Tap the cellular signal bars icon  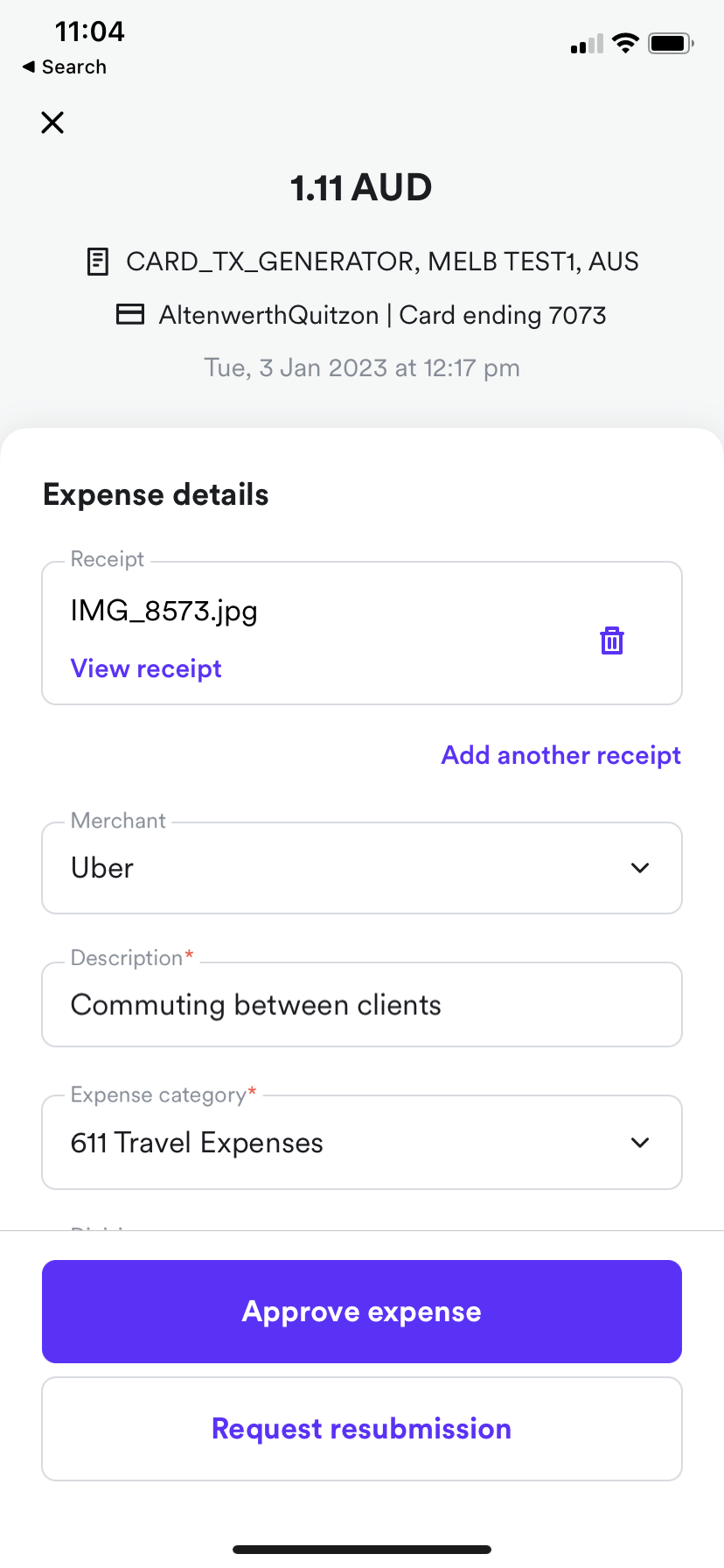coord(587,44)
